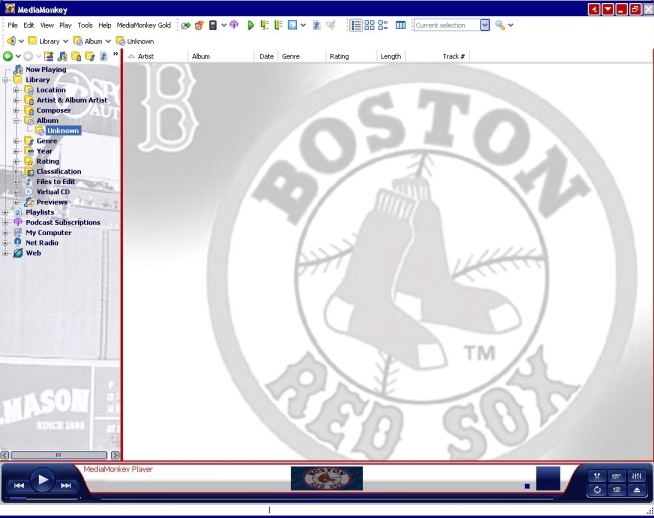Toggle repeat button in player panel
Viewport: 654px width, 518px height.
pos(597,490)
